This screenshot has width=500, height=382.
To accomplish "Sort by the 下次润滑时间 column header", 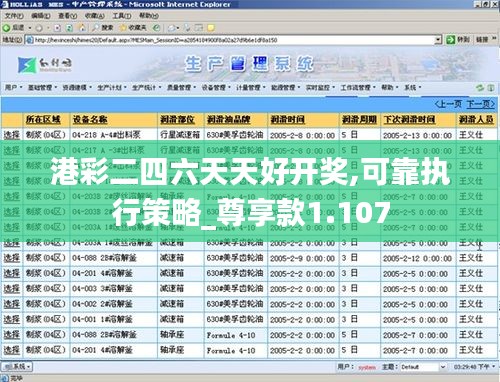I will click(409, 119).
